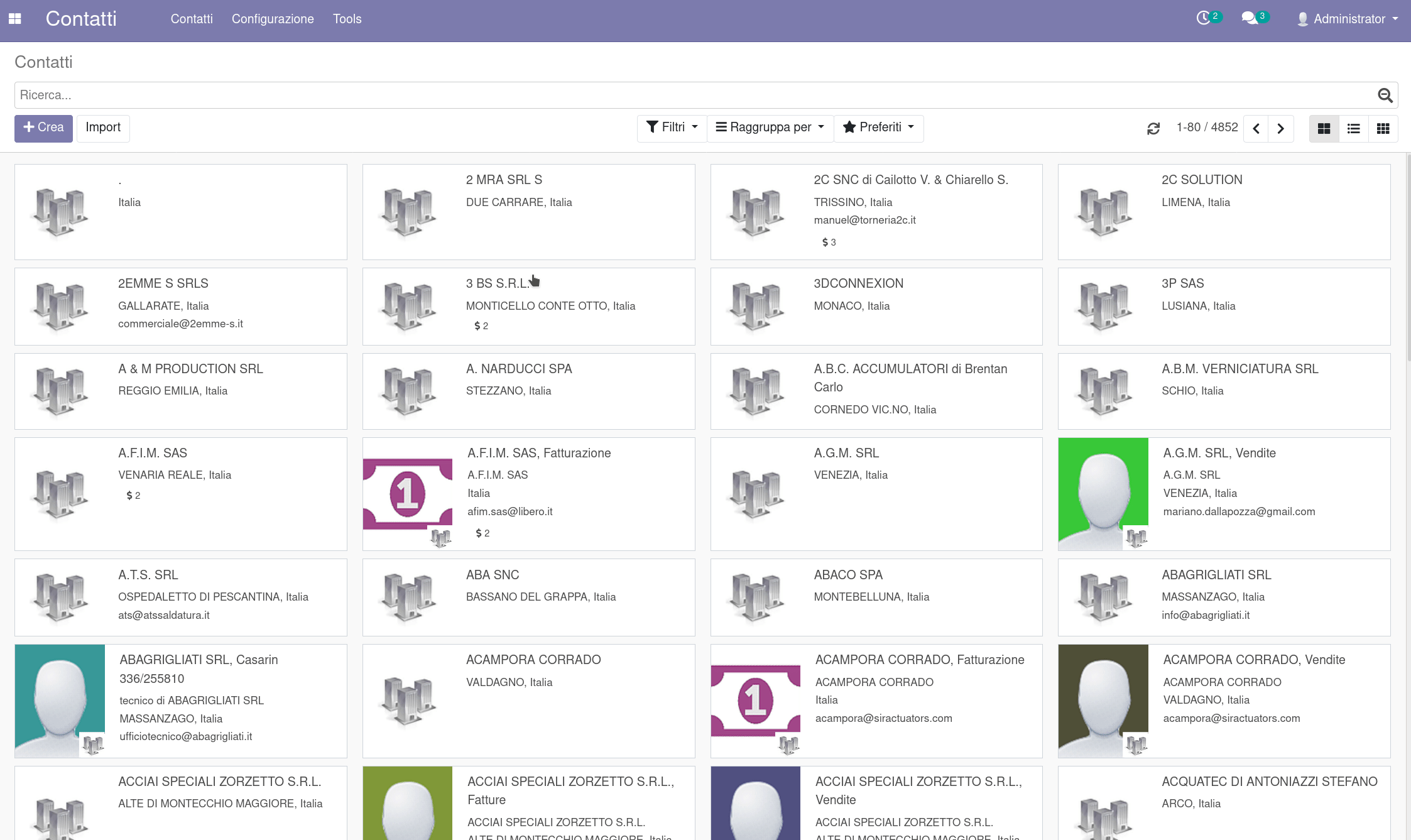Go to previous page of contacts
The width and height of the screenshot is (1411, 840).
click(x=1256, y=128)
